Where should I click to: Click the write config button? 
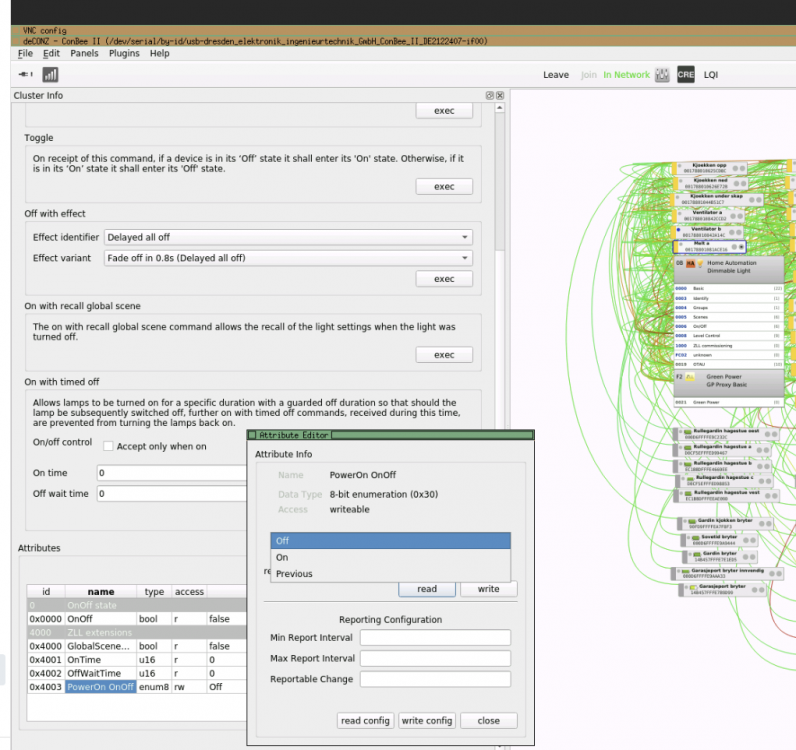click(426, 720)
